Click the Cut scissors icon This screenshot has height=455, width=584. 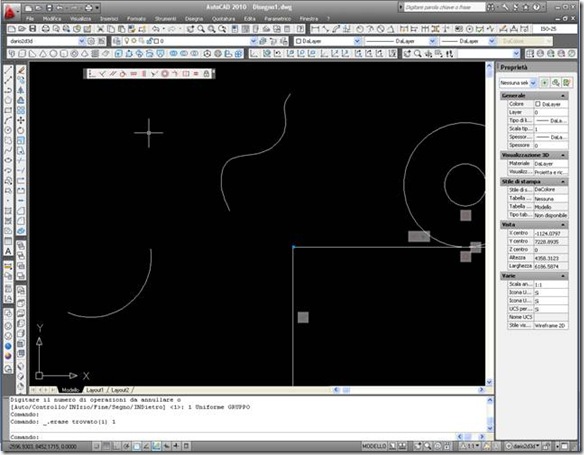tap(101, 29)
